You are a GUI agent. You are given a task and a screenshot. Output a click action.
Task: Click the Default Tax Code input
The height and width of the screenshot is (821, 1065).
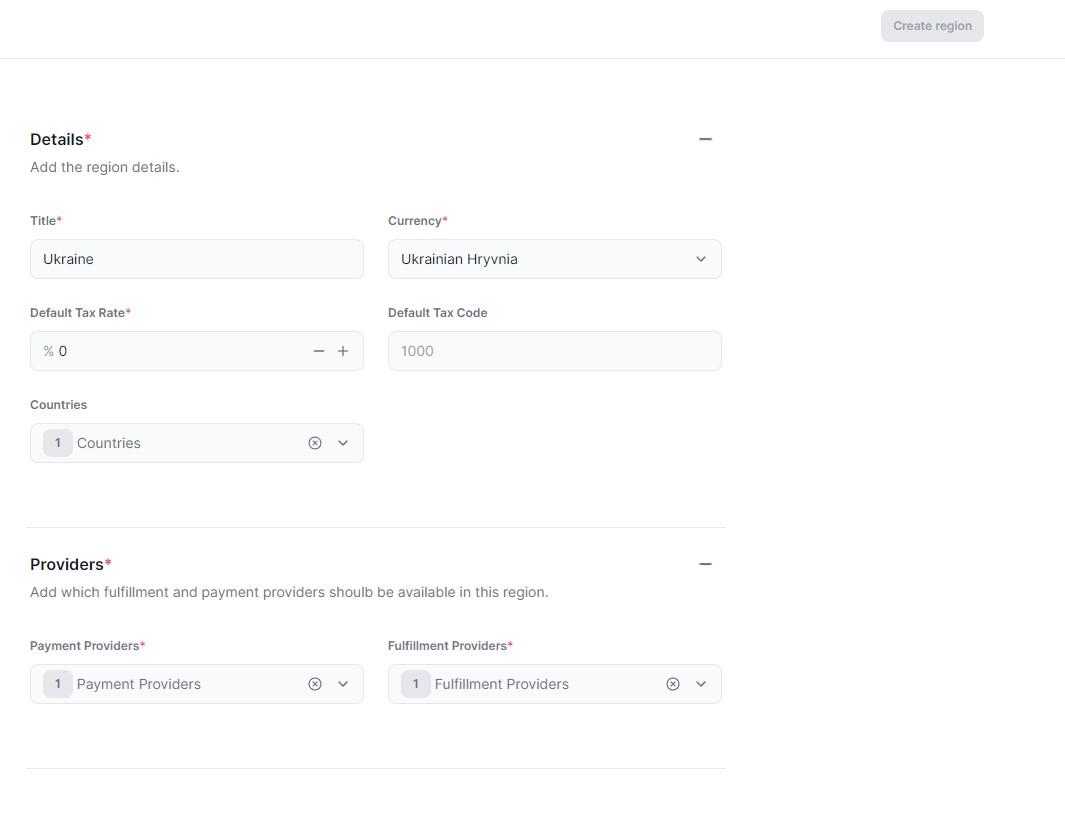tap(554, 351)
